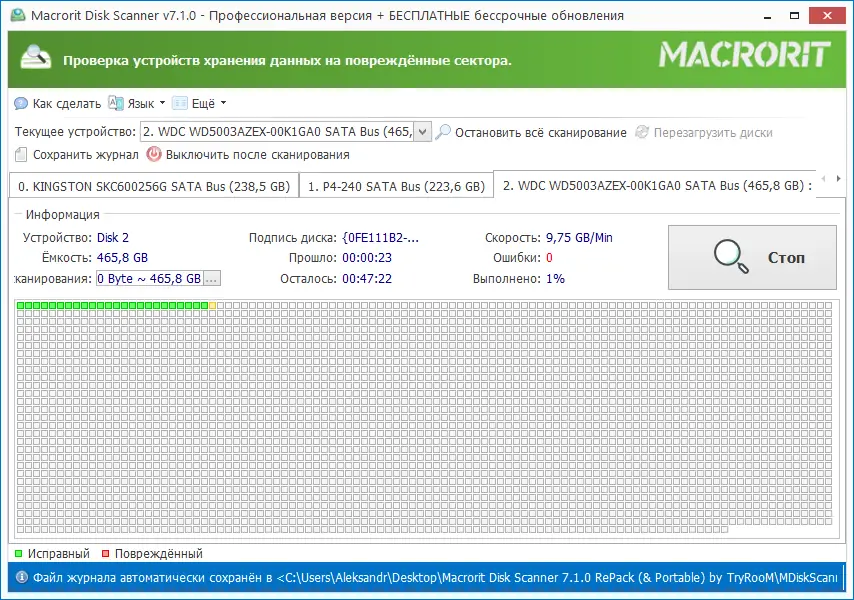Click the green Исправный legend swatch
Image resolution: width=854 pixels, height=600 pixels.
19,554
